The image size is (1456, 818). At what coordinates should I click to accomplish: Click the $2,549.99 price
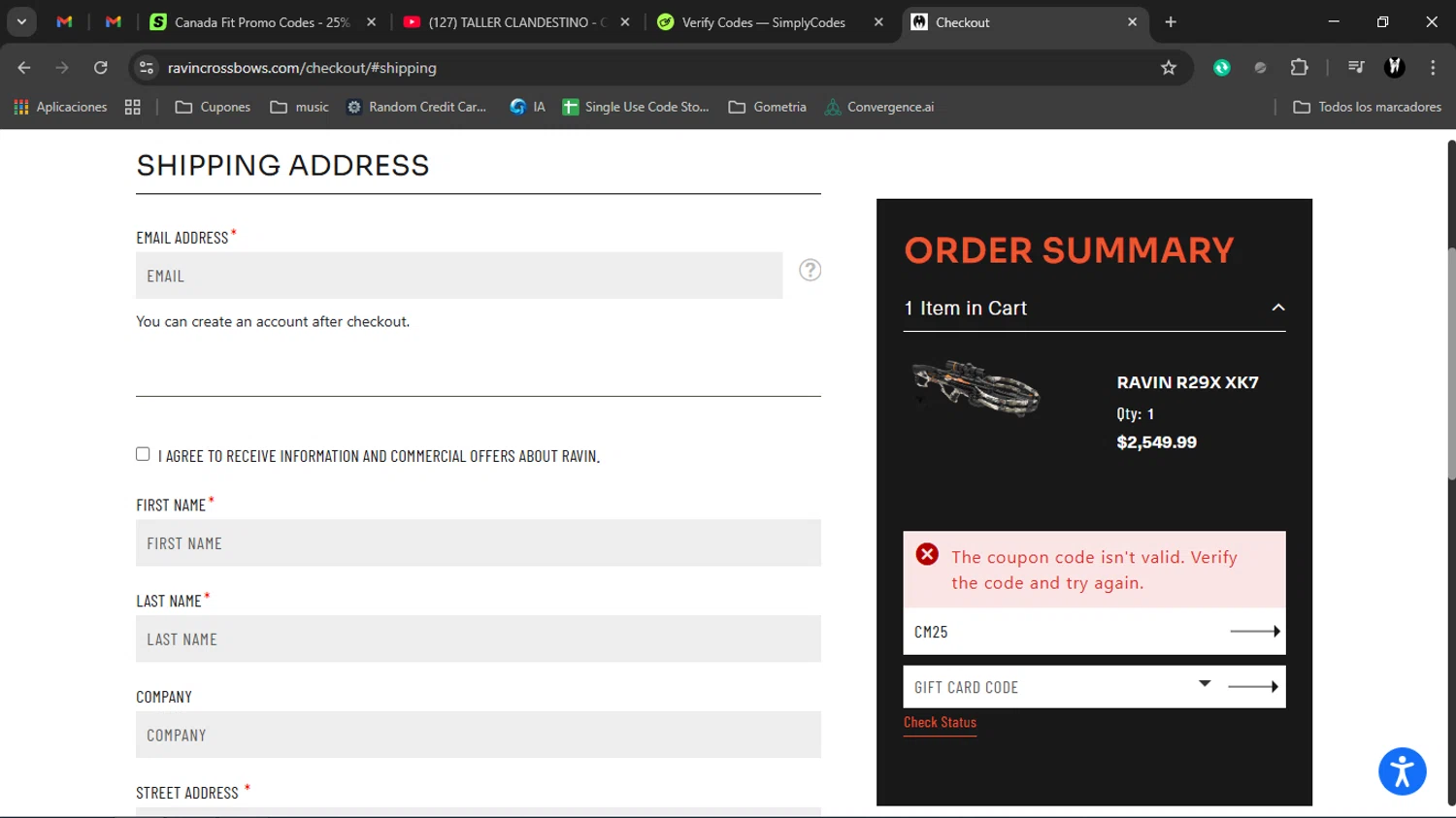[1156, 442]
